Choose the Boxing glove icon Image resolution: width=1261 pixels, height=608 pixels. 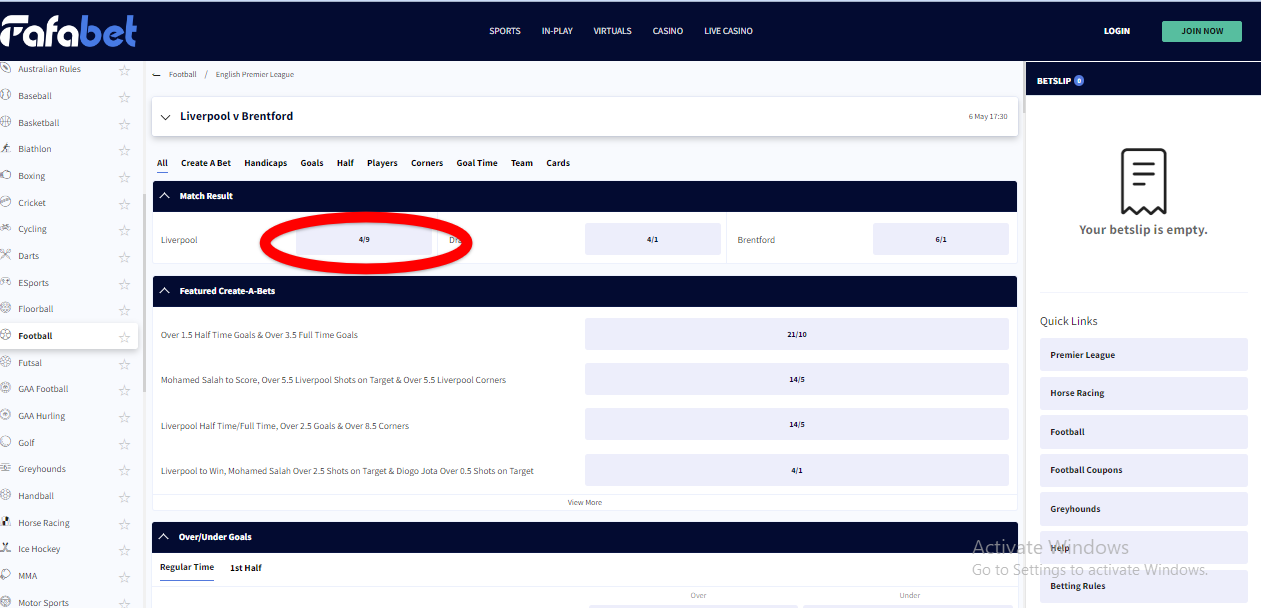point(6,176)
